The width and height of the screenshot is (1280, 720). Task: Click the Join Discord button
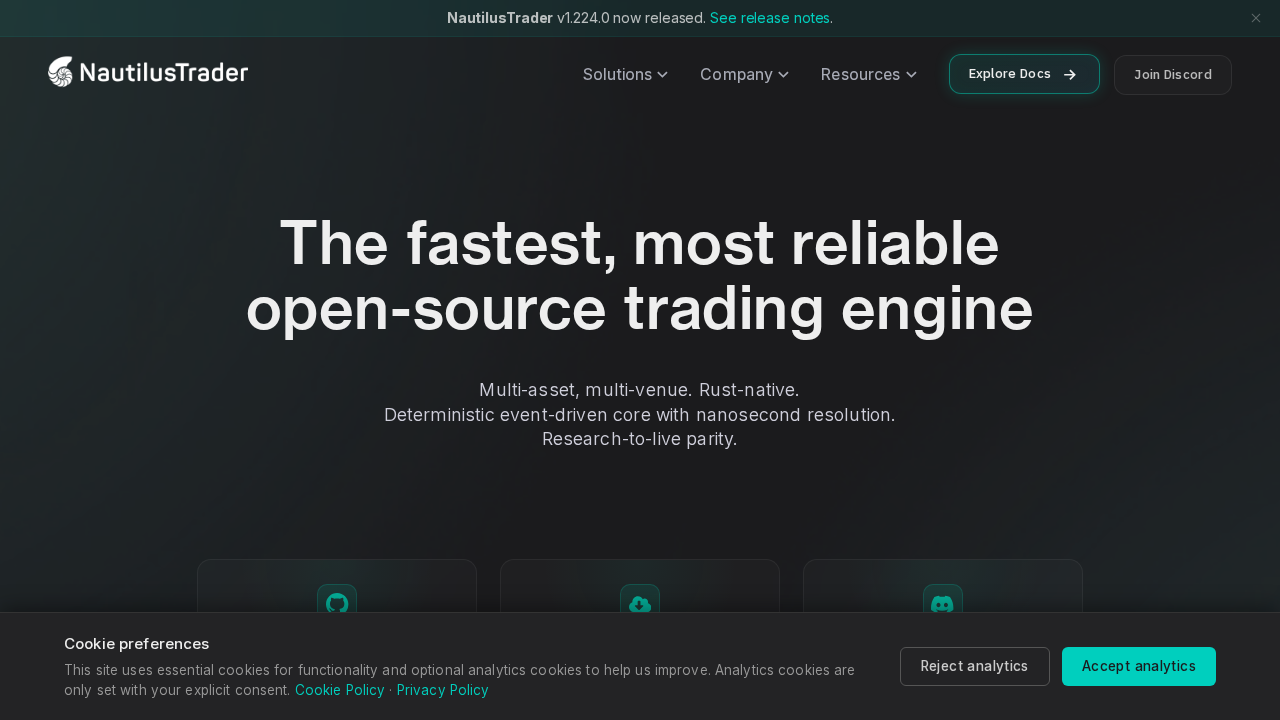tap(1172, 75)
